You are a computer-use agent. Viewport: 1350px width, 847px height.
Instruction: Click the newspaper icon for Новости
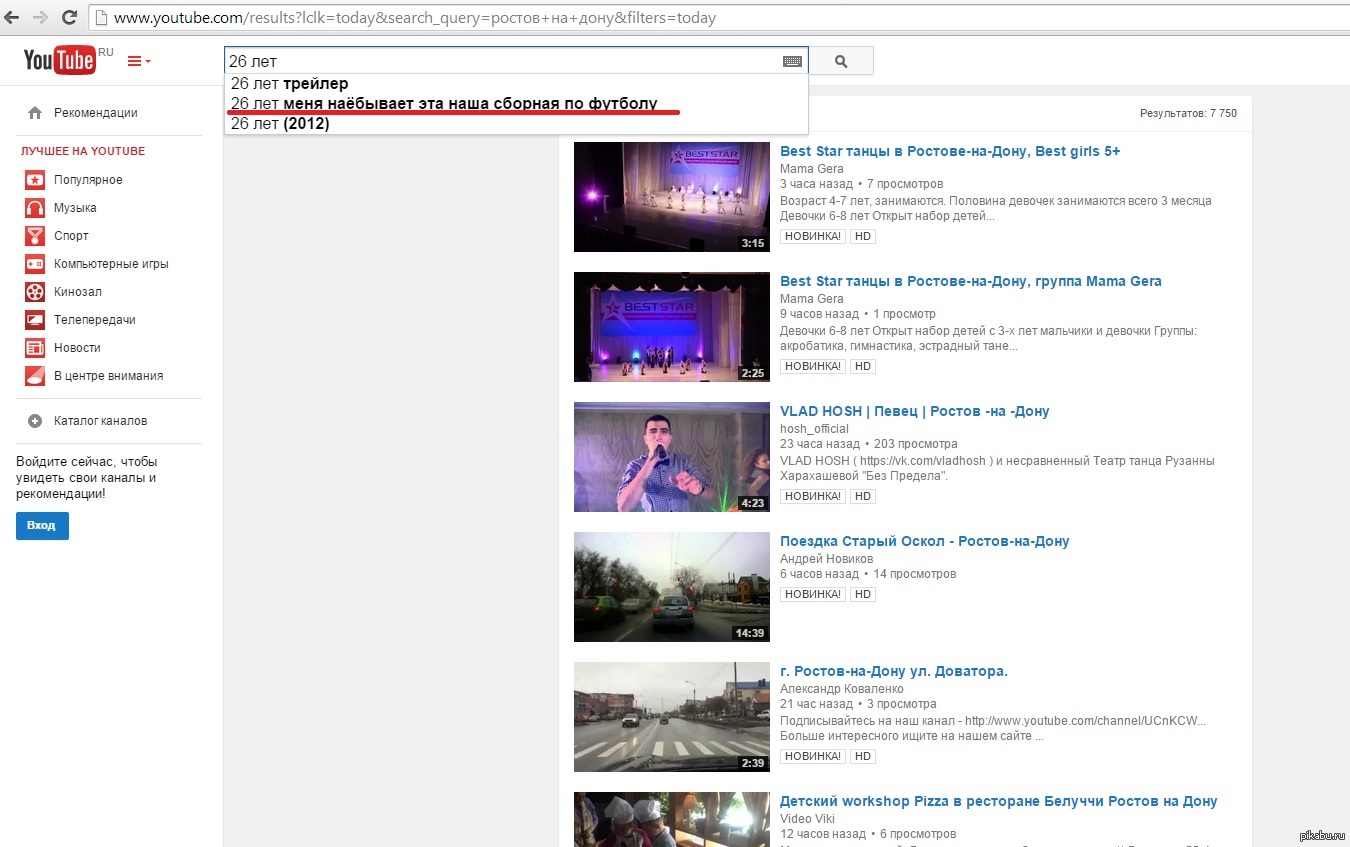(x=35, y=348)
